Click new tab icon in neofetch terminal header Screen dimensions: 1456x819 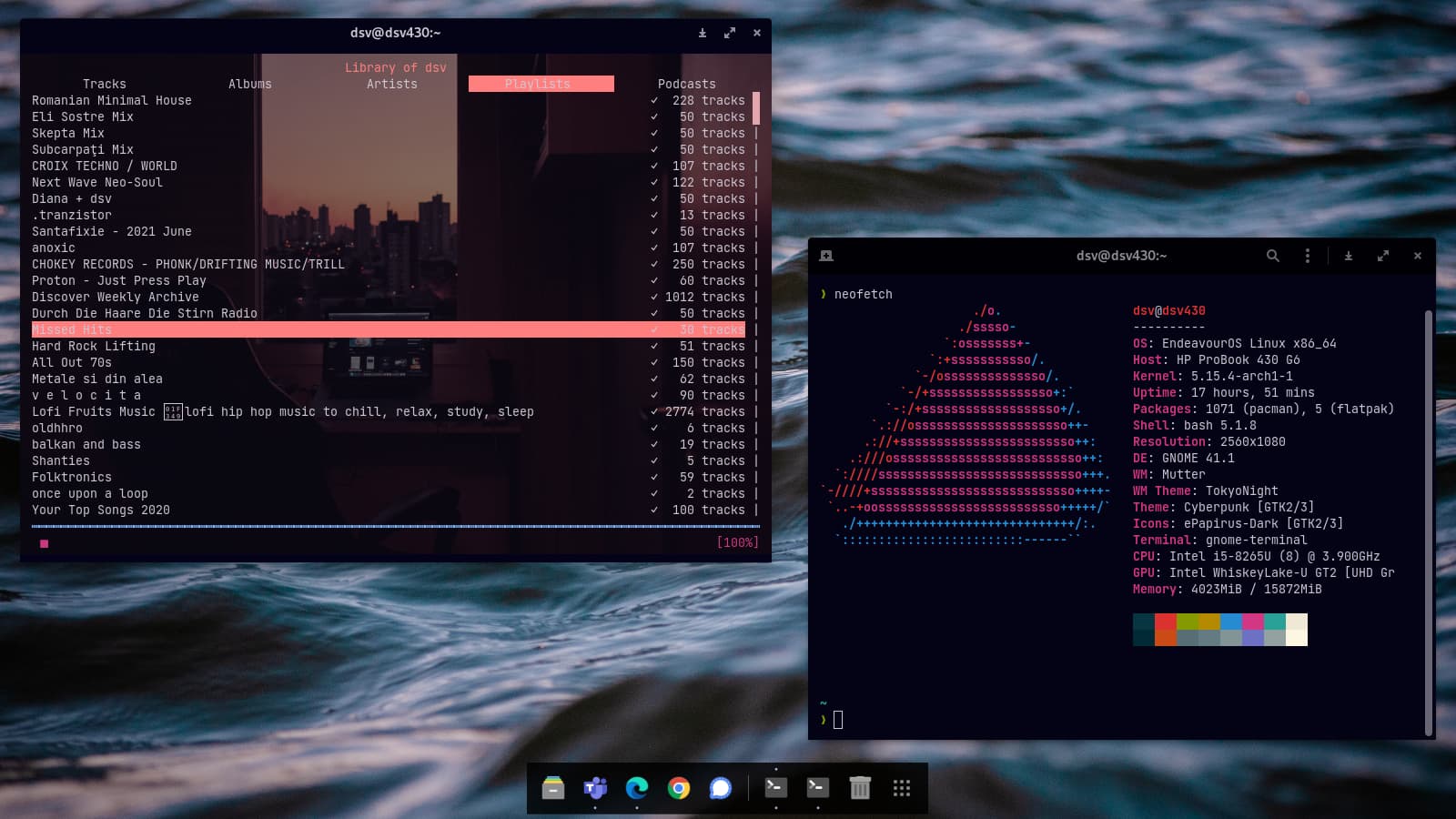click(x=826, y=256)
